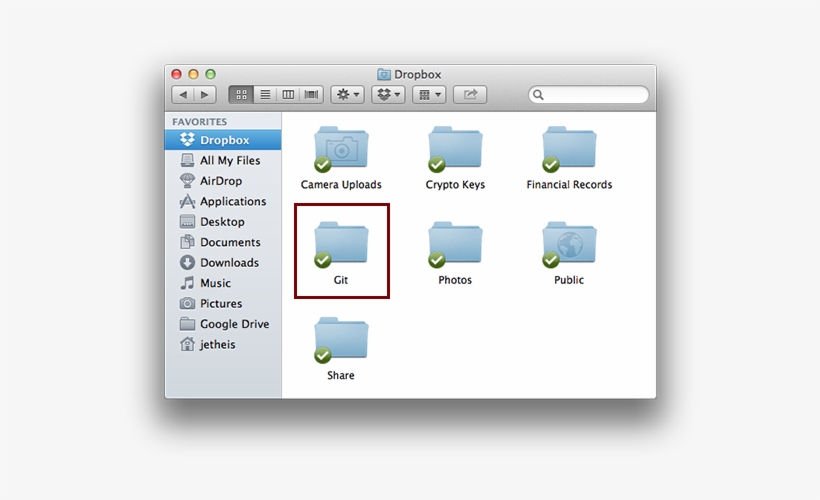The width and height of the screenshot is (820, 500).
Task: Select Google Drive in the sidebar
Action: point(223,324)
